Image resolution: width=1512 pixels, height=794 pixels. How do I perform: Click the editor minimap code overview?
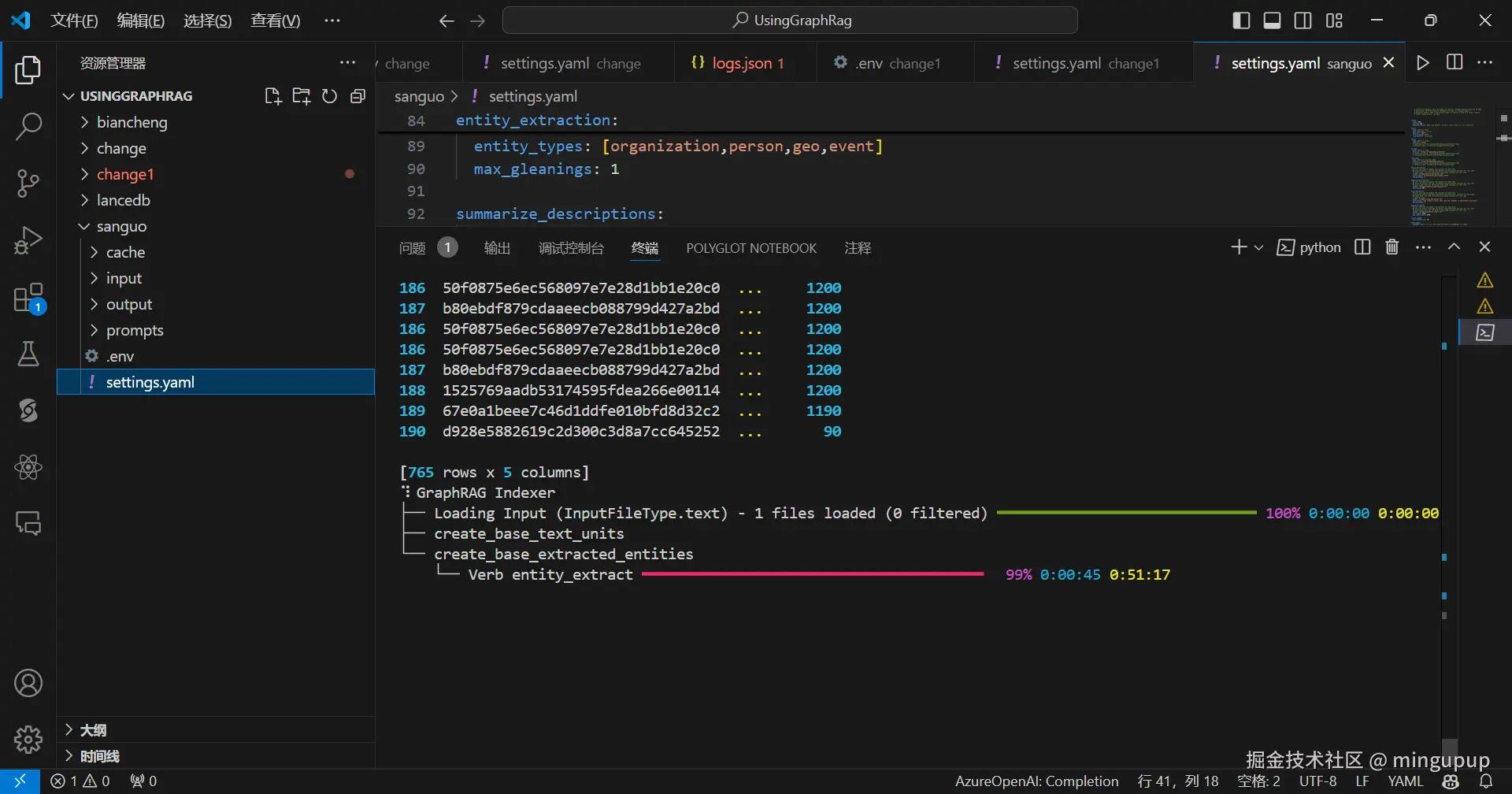(1447, 165)
